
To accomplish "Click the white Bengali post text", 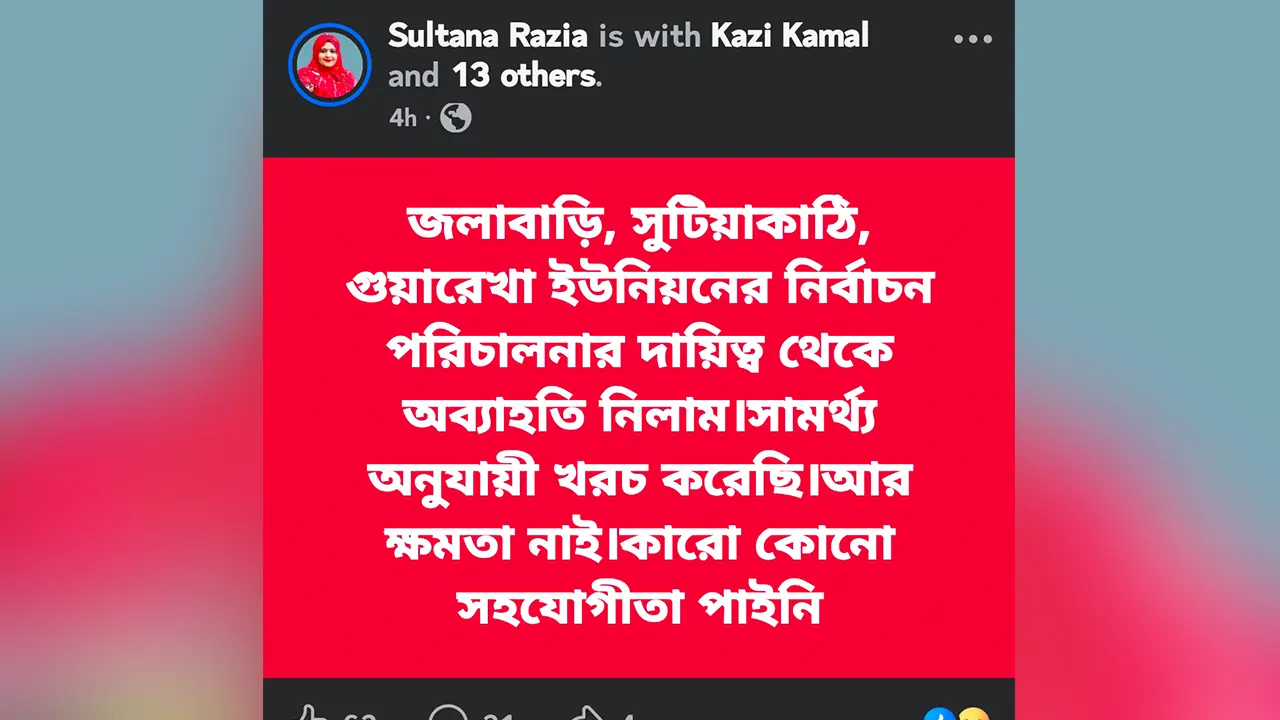I will click(x=639, y=416).
